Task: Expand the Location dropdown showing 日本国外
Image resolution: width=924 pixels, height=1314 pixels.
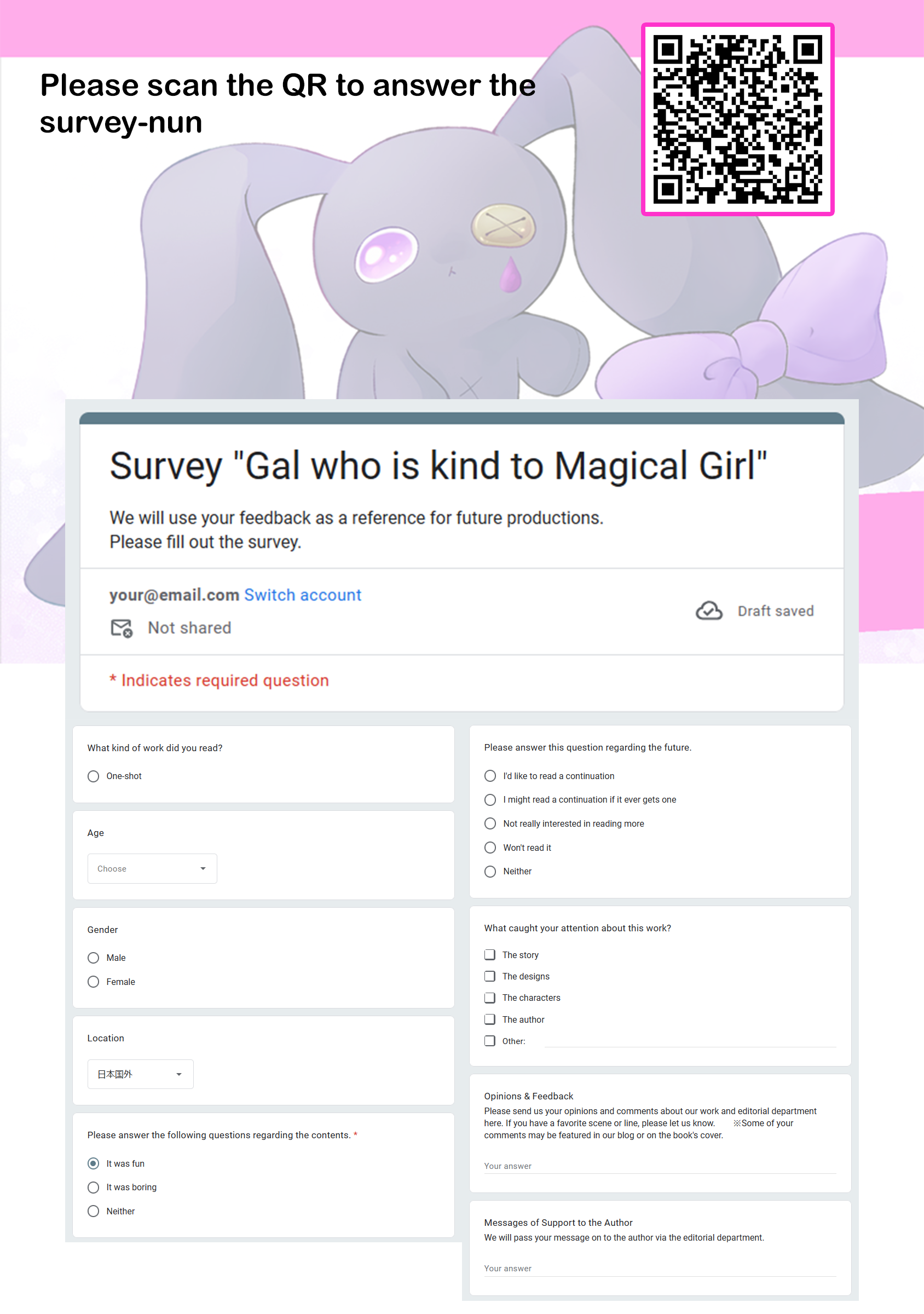Action: (140, 1074)
